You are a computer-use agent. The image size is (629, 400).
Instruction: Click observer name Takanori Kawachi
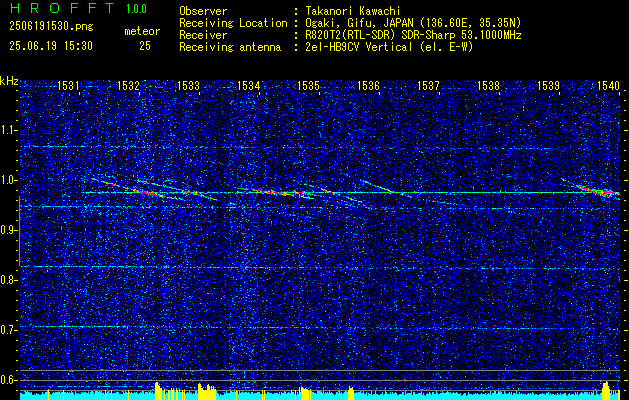coord(353,11)
